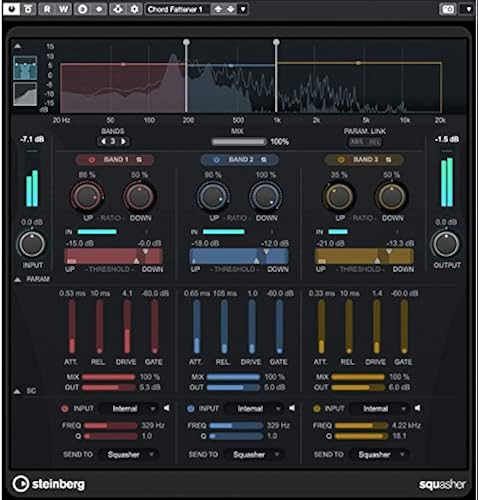Click Band 3 yellow threshold bar
The width and height of the screenshot is (478, 500).
click(364, 256)
